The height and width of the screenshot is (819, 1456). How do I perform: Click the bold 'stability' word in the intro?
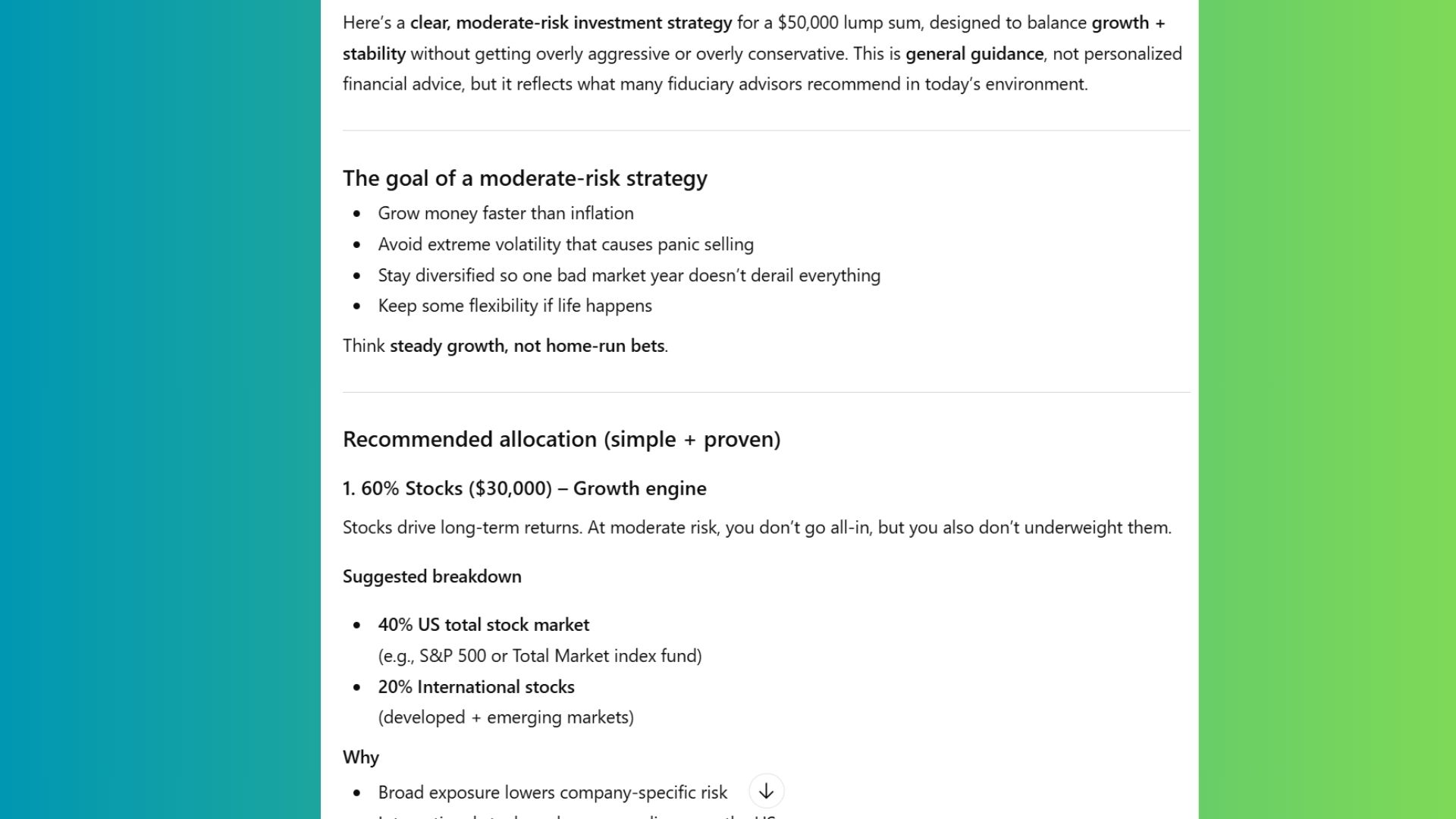pyautogui.click(x=374, y=54)
